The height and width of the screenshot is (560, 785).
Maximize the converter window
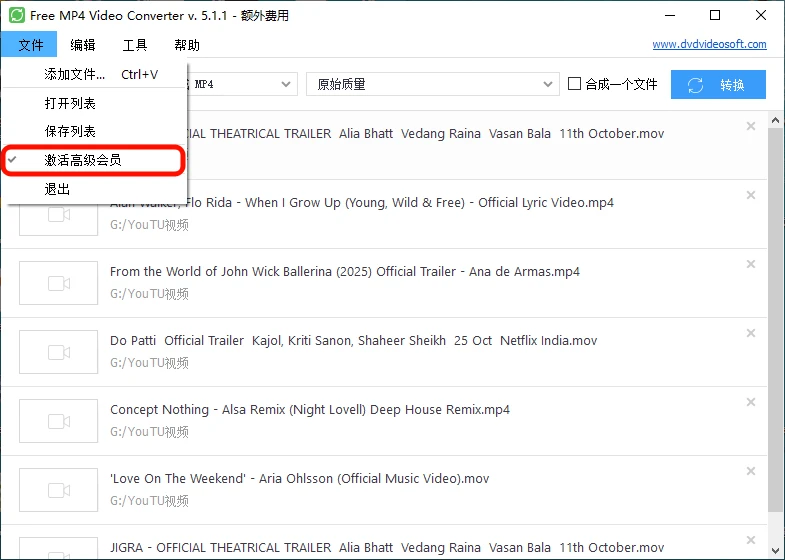tap(715, 15)
